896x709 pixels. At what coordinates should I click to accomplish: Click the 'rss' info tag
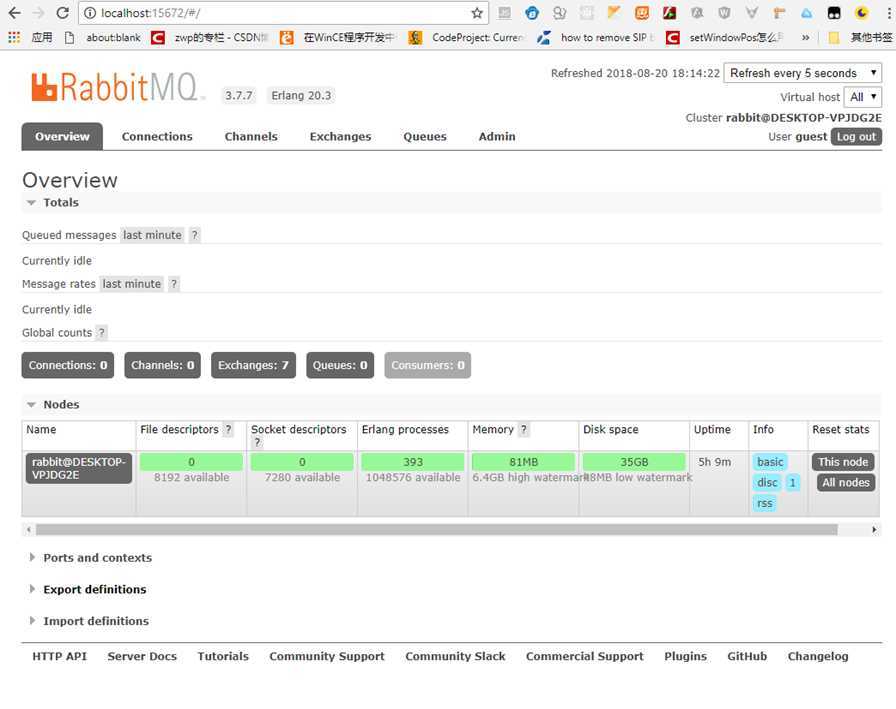pos(765,503)
